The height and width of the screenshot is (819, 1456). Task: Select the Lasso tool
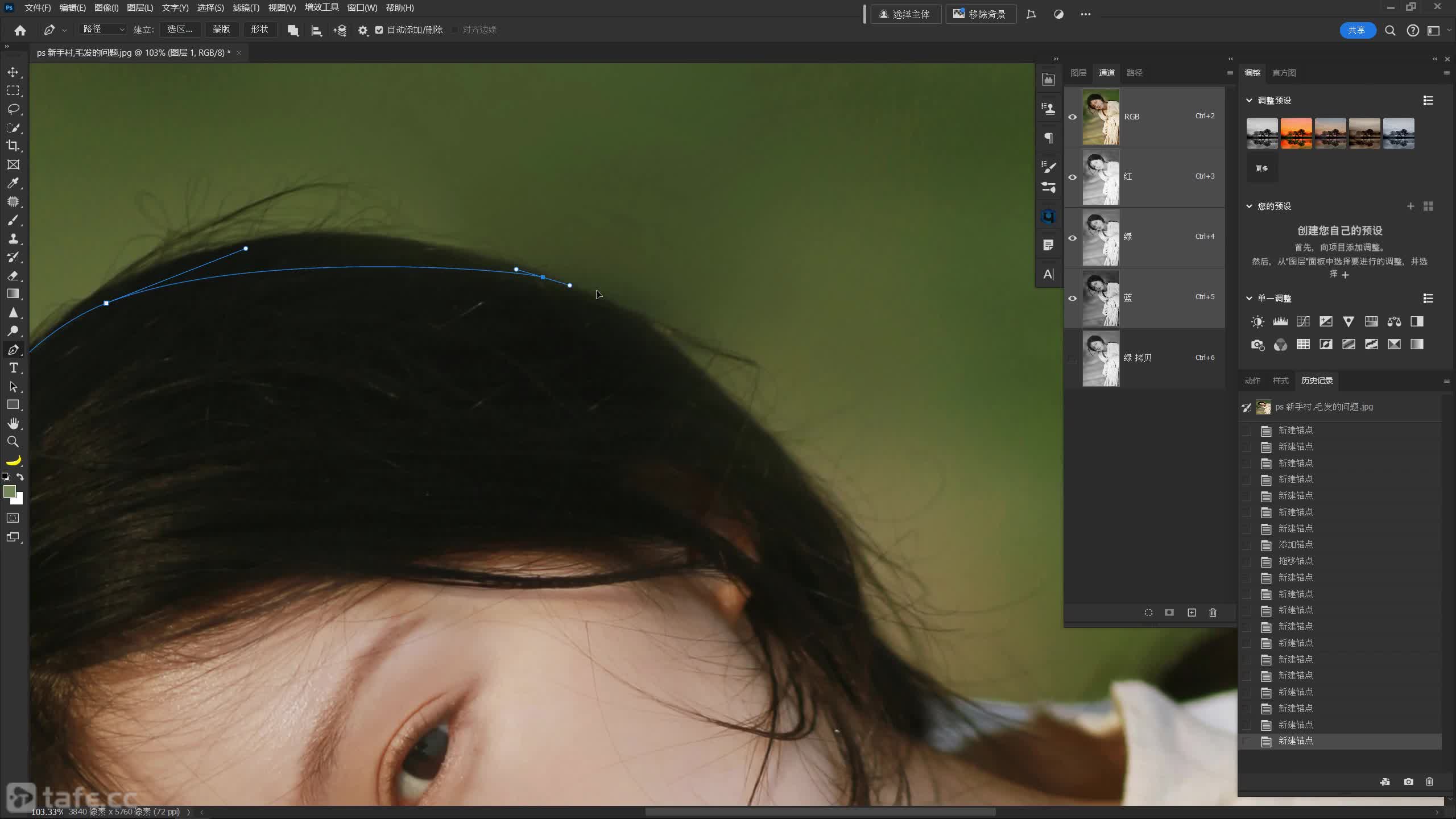click(x=13, y=109)
